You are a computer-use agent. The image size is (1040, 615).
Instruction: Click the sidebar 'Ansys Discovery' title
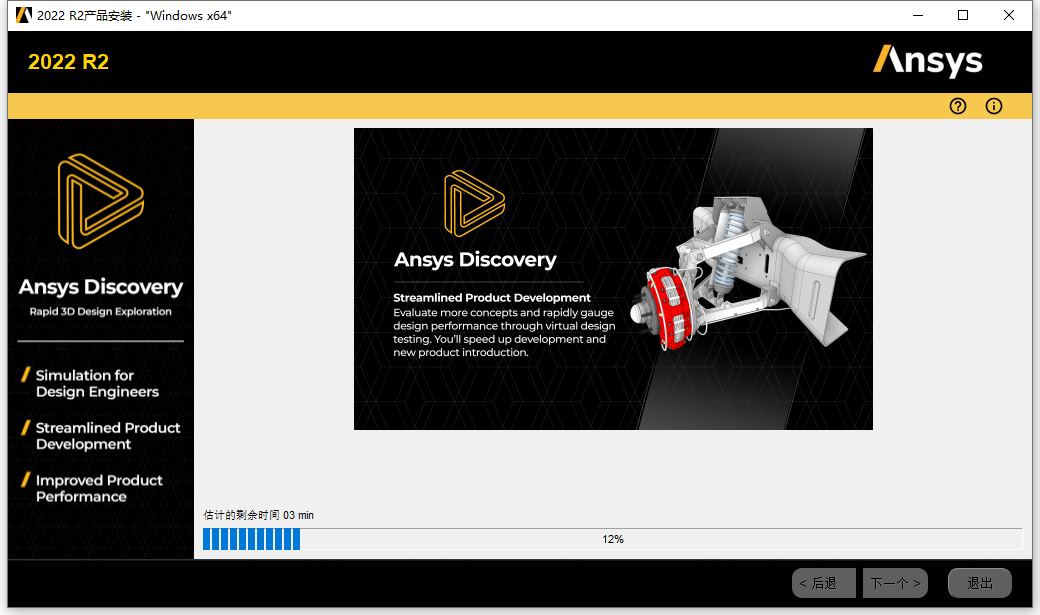pos(100,287)
